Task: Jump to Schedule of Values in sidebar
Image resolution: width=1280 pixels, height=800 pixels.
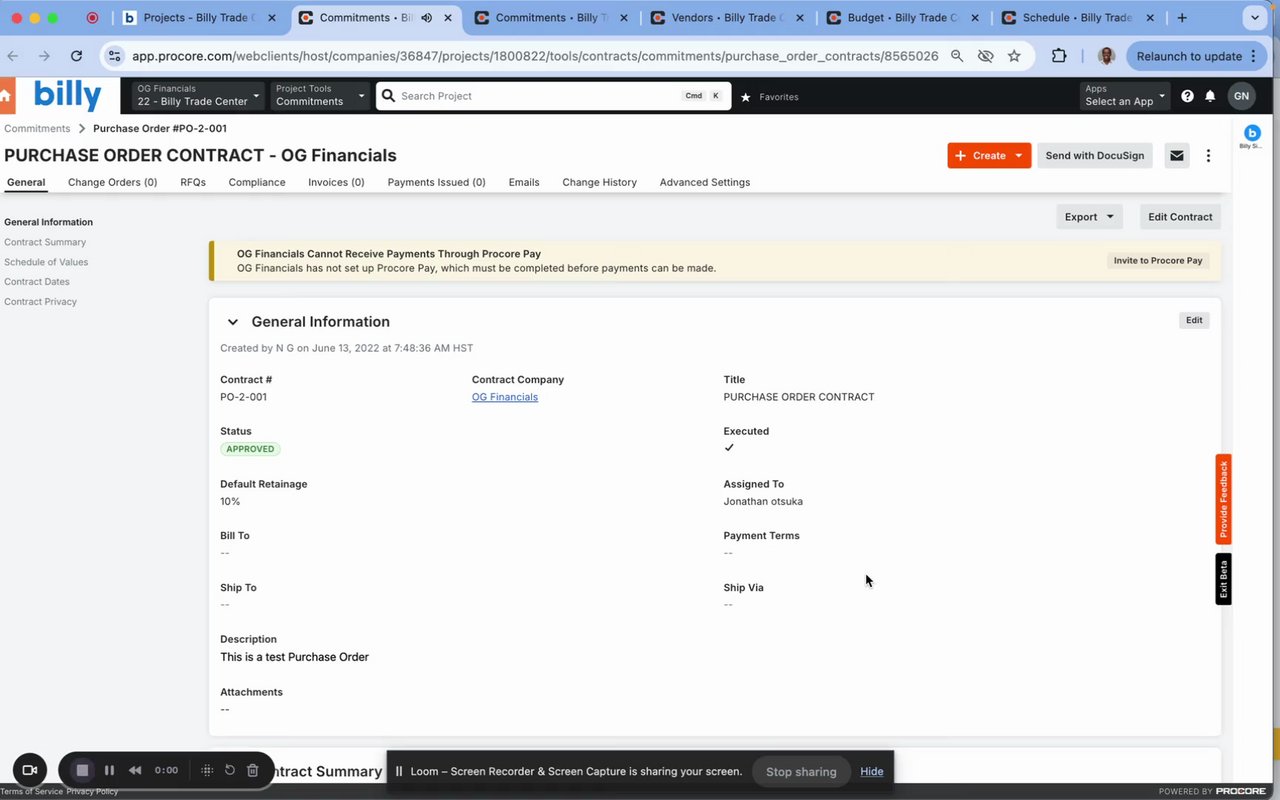Action: (46, 262)
